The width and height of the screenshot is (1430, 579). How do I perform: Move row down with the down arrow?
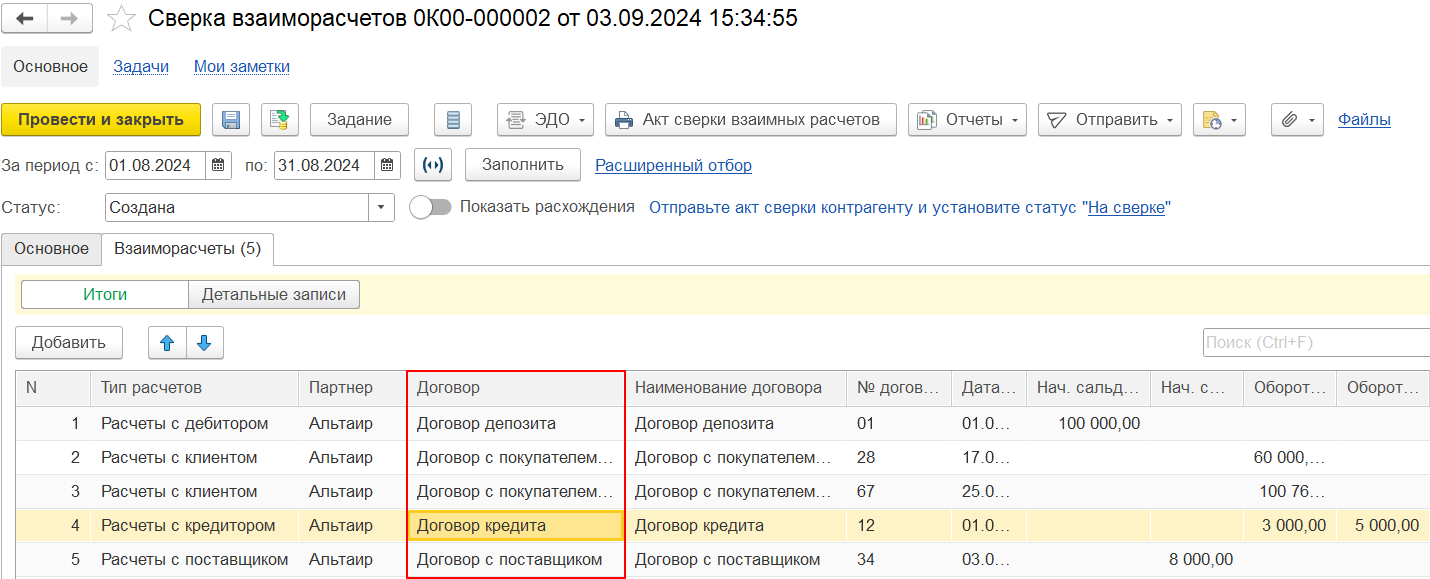point(204,343)
